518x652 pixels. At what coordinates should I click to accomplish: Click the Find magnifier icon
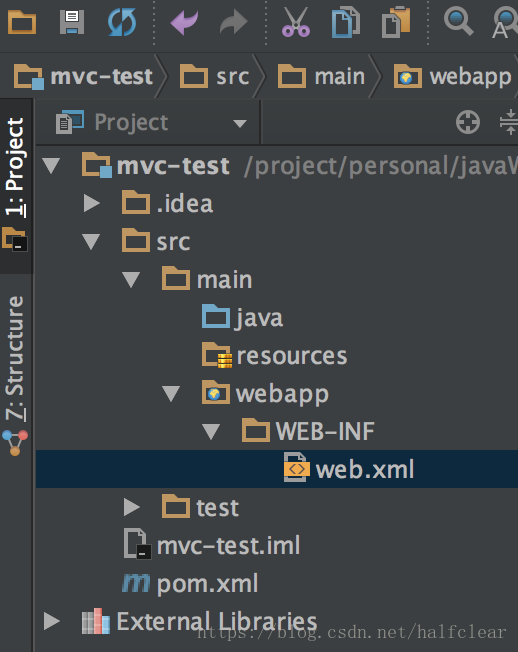tap(459, 22)
